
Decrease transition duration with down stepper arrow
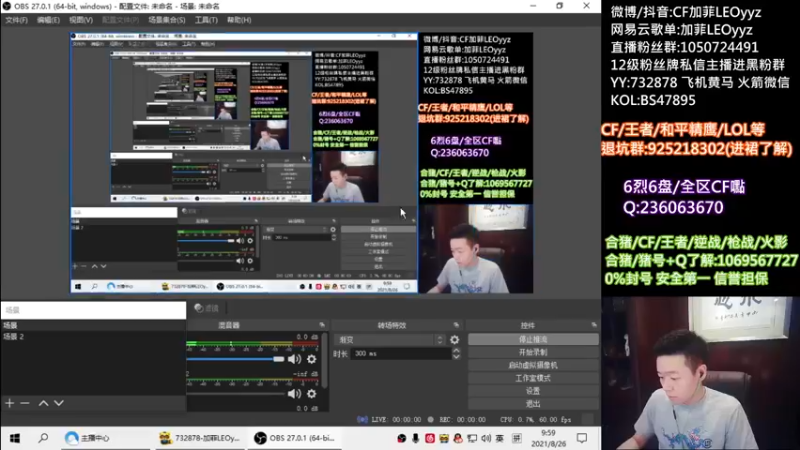456,357
